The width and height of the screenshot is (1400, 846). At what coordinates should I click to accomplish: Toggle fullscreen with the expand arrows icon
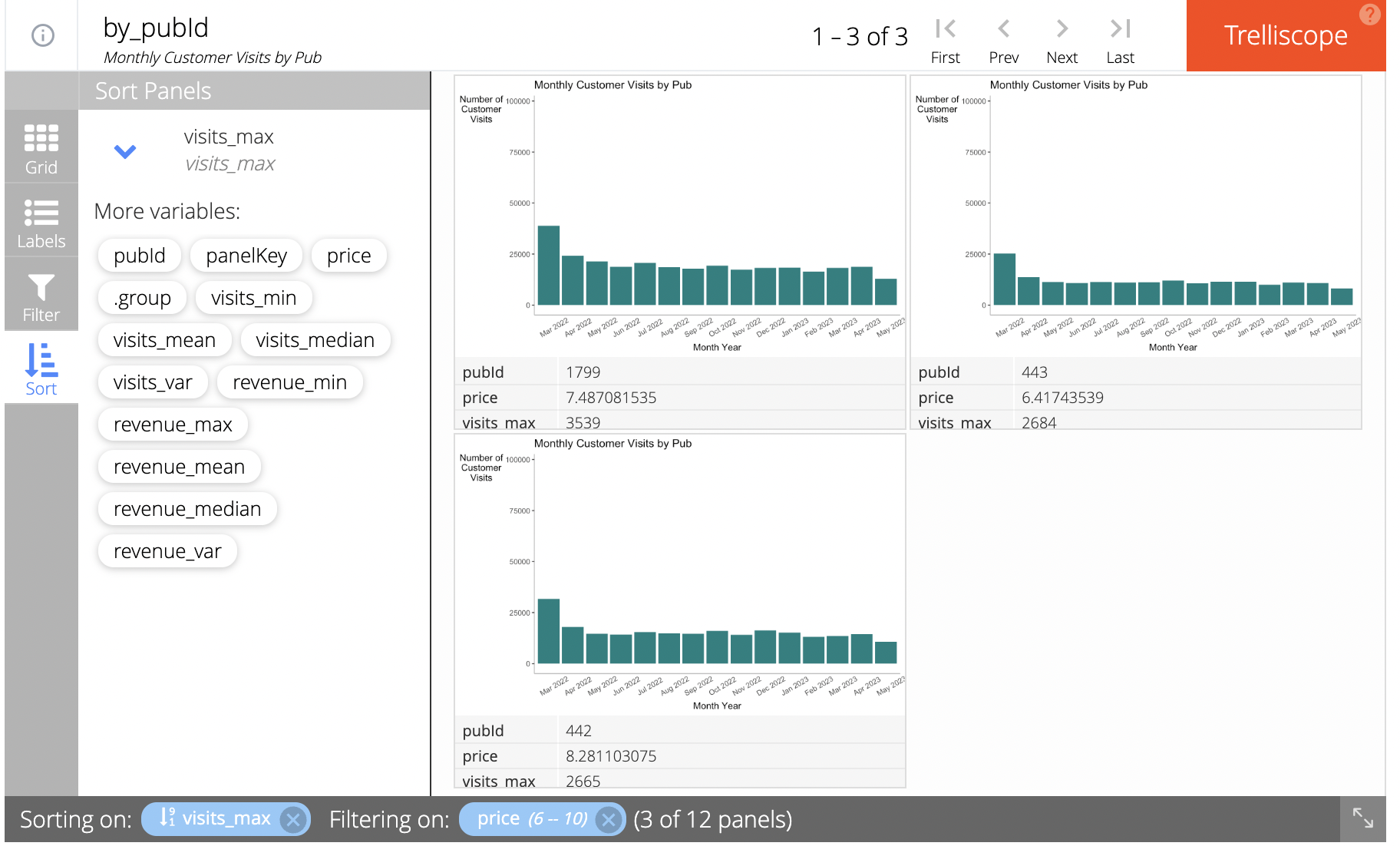pos(1363,818)
